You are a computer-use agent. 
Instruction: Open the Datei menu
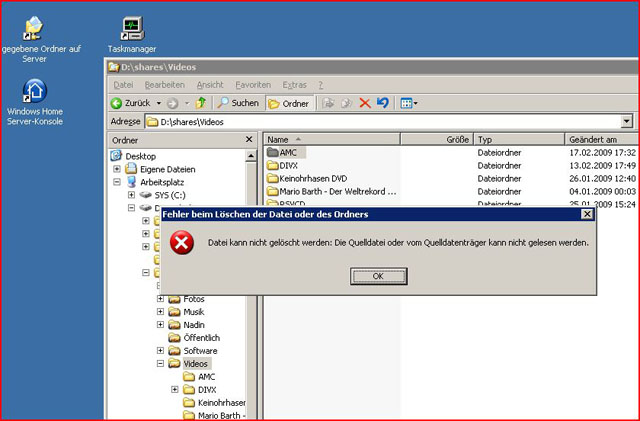coord(123,85)
